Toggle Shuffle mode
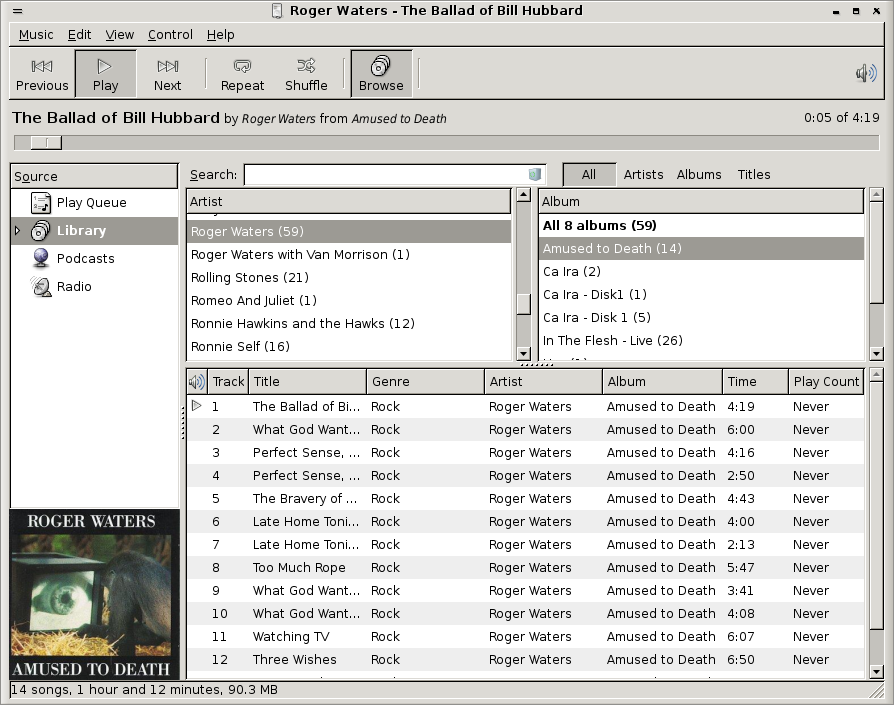Image resolution: width=894 pixels, height=705 pixels. pyautogui.click(x=306, y=75)
